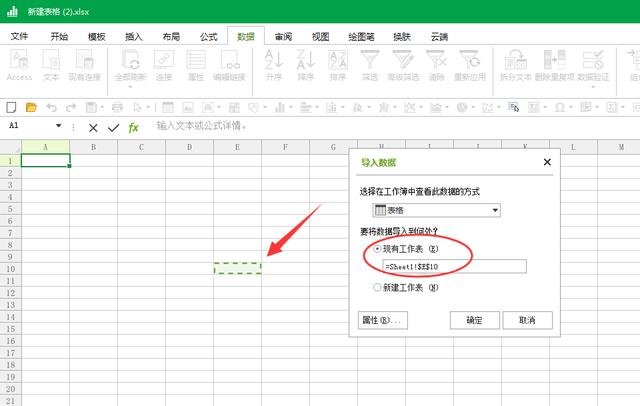Click the new blank document icon

[x=11, y=107]
